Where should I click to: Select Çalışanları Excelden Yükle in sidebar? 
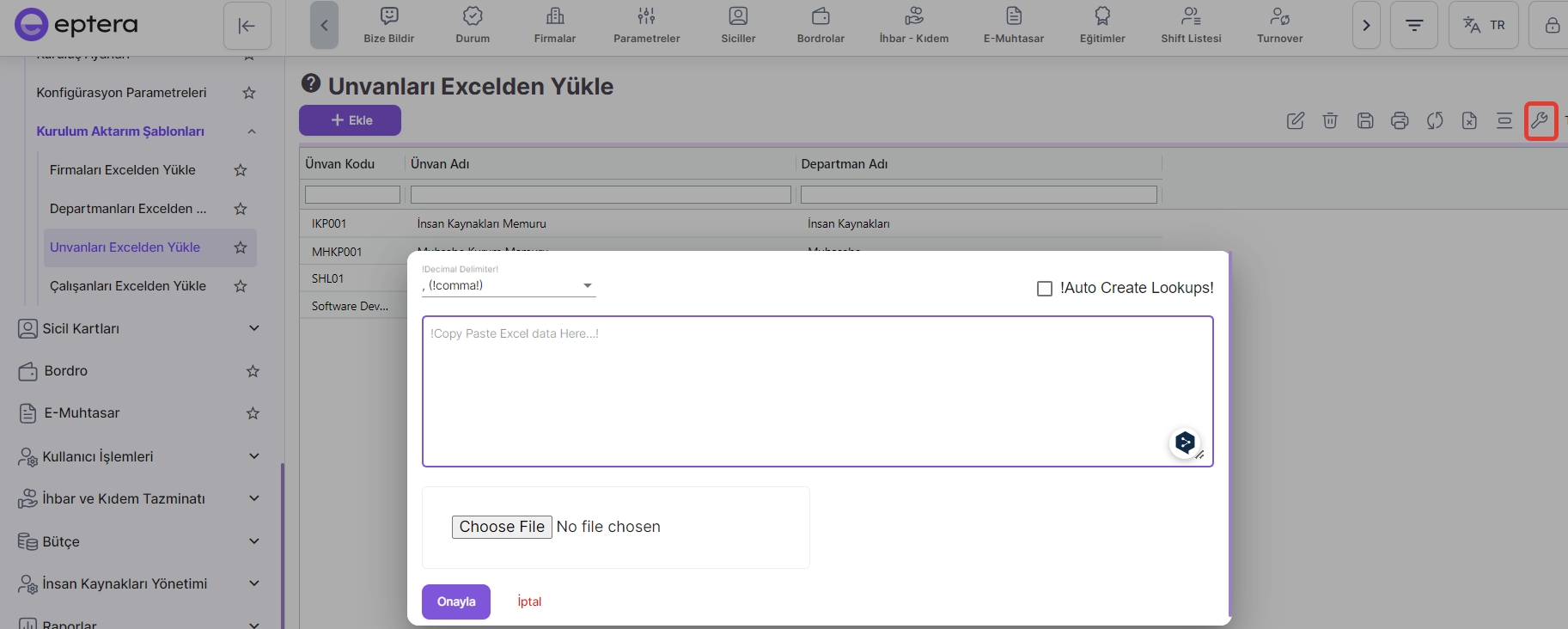click(128, 286)
